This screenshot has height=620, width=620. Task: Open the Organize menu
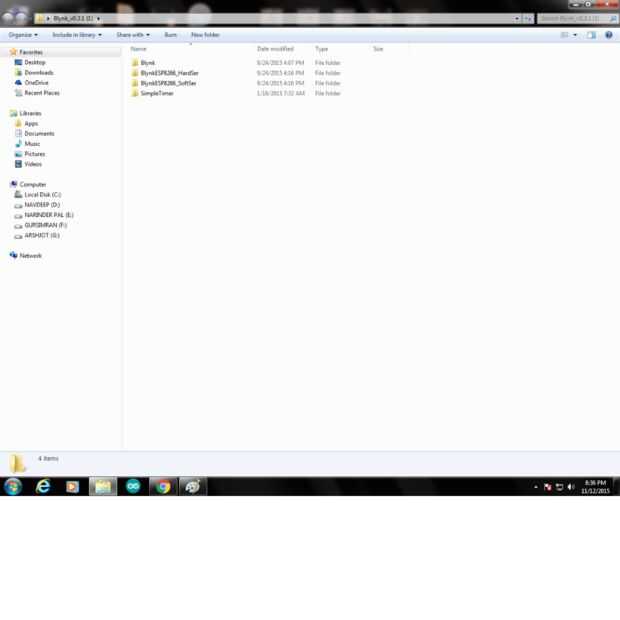click(23, 35)
